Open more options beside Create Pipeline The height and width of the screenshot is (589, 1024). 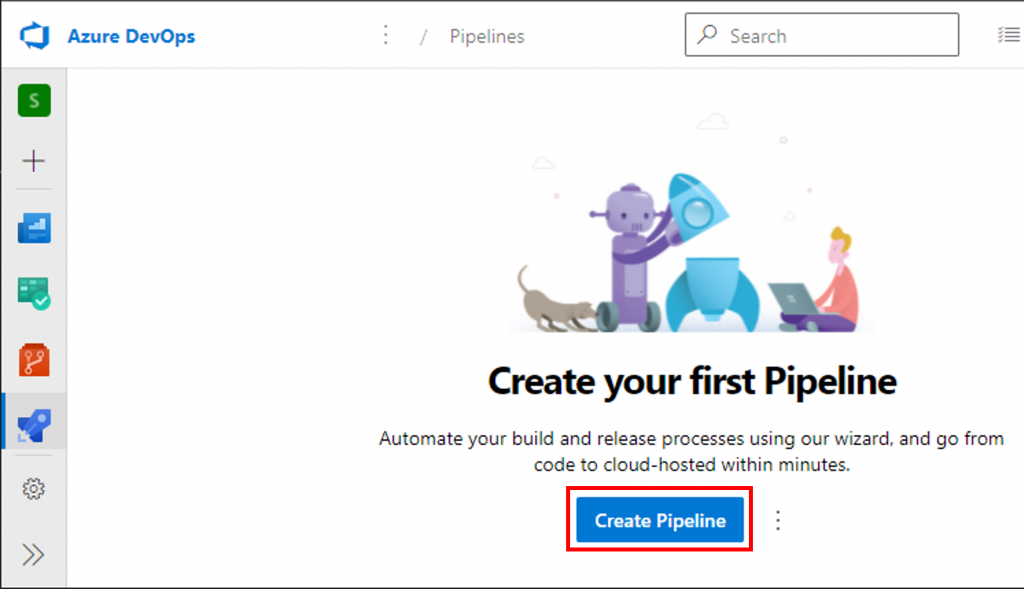(x=778, y=520)
